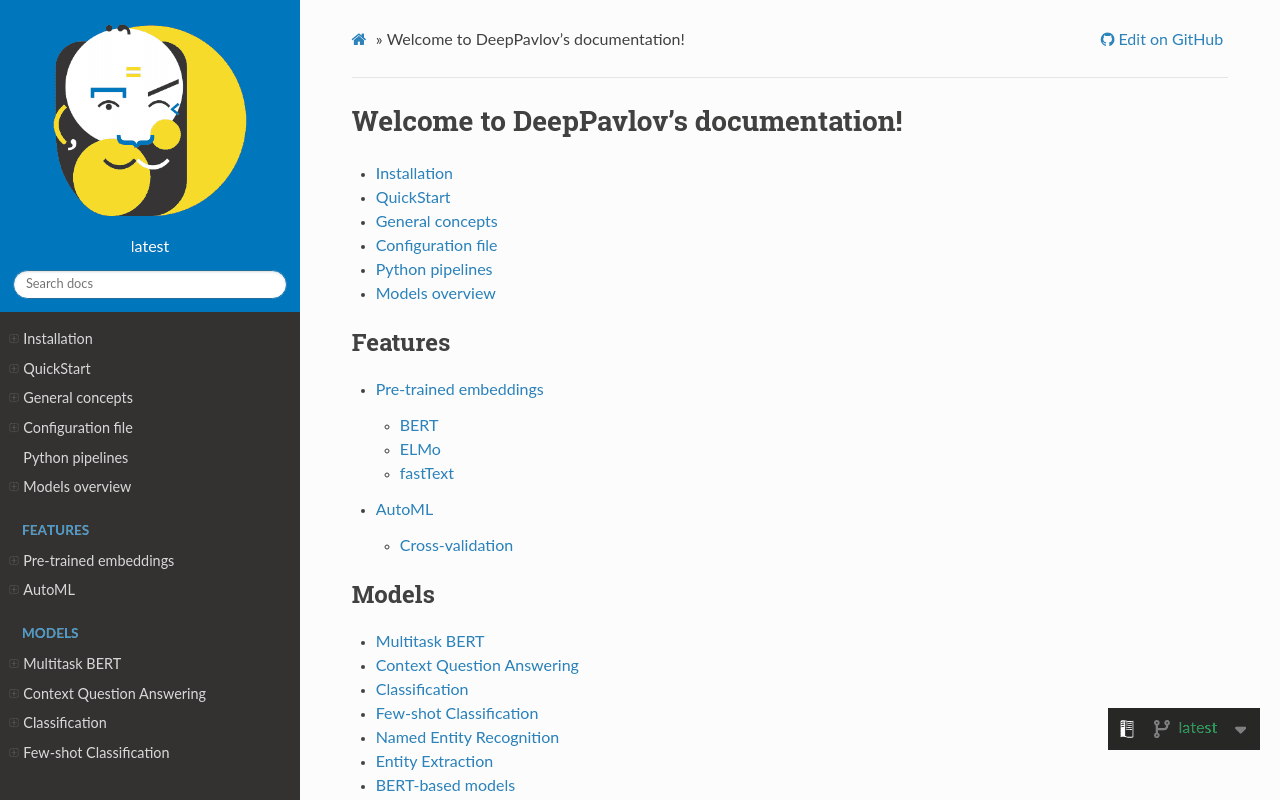This screenshot has height=800, width=1280.
Task: Open Classification link in Models list
Action: (422, 690)
